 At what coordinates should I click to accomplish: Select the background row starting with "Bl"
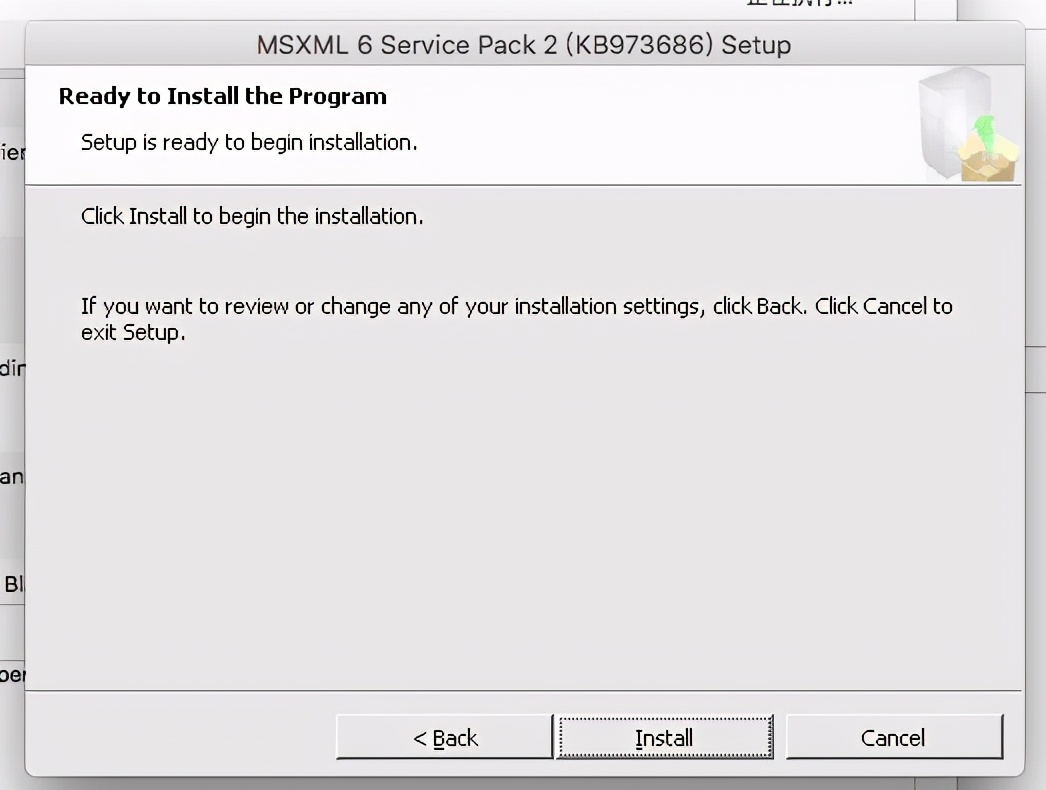click(x=12, y=584)
